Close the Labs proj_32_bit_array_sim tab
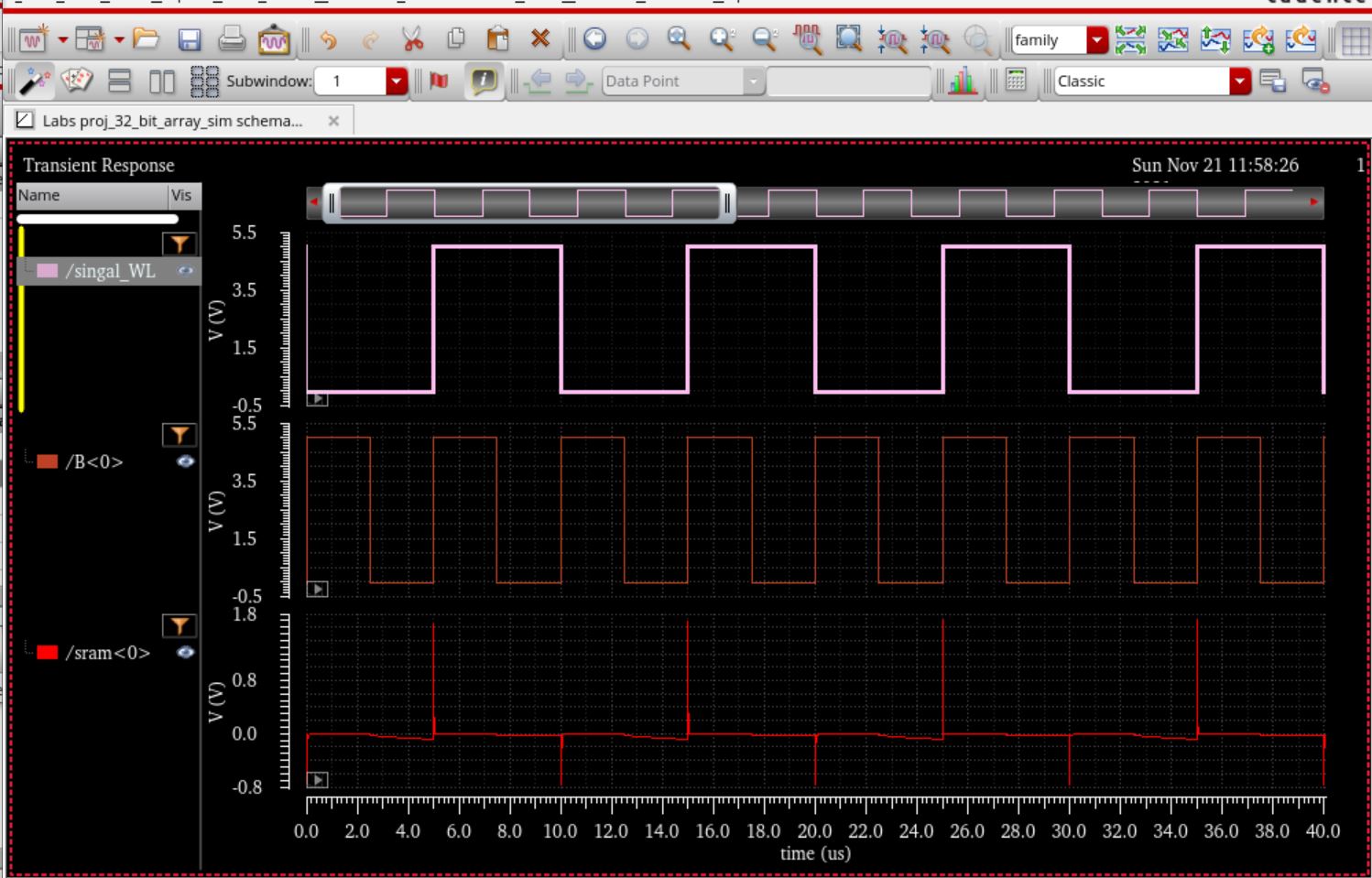 333,121
